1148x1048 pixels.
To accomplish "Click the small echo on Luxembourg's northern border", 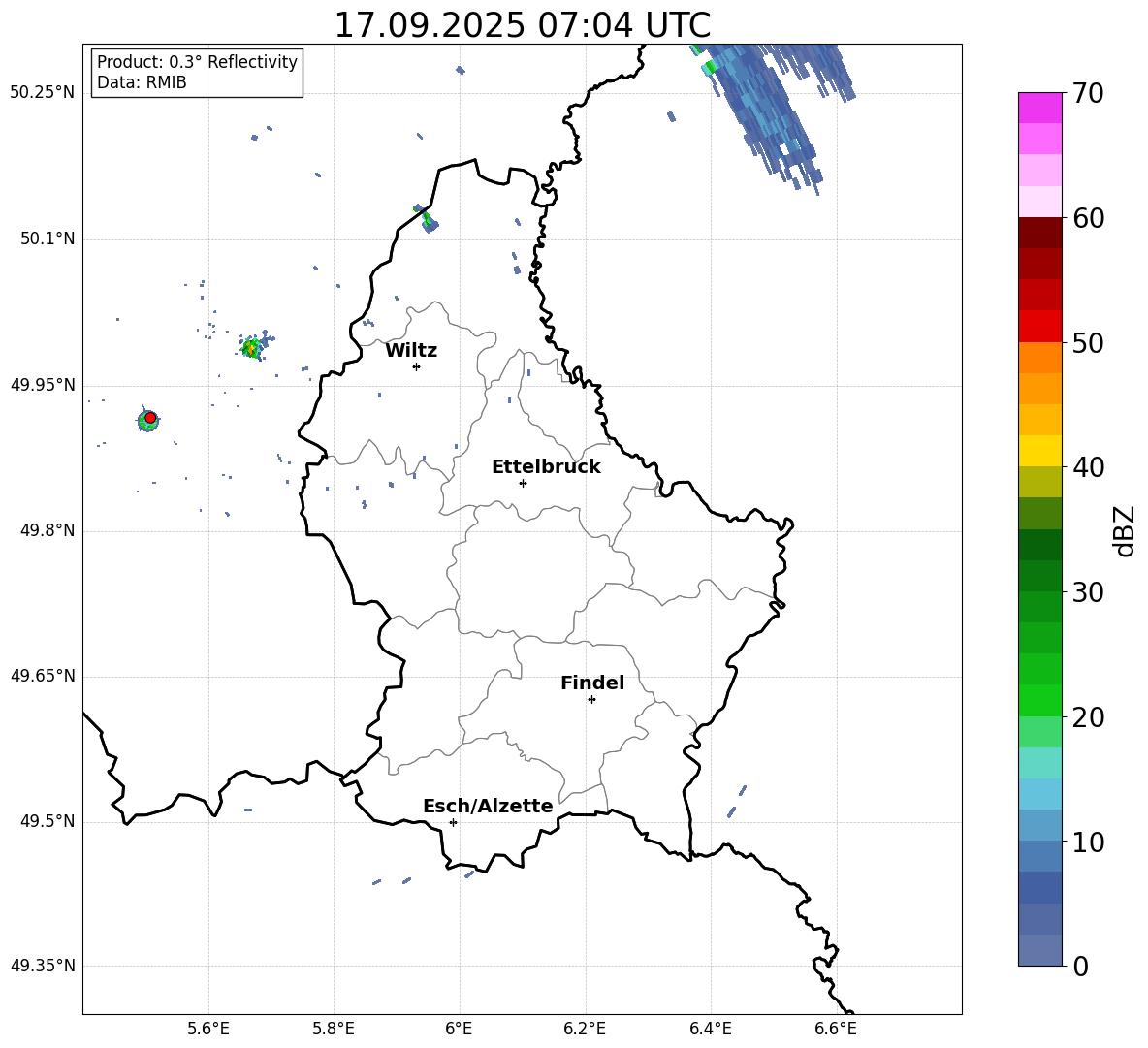I will click(x=427, y=219).
